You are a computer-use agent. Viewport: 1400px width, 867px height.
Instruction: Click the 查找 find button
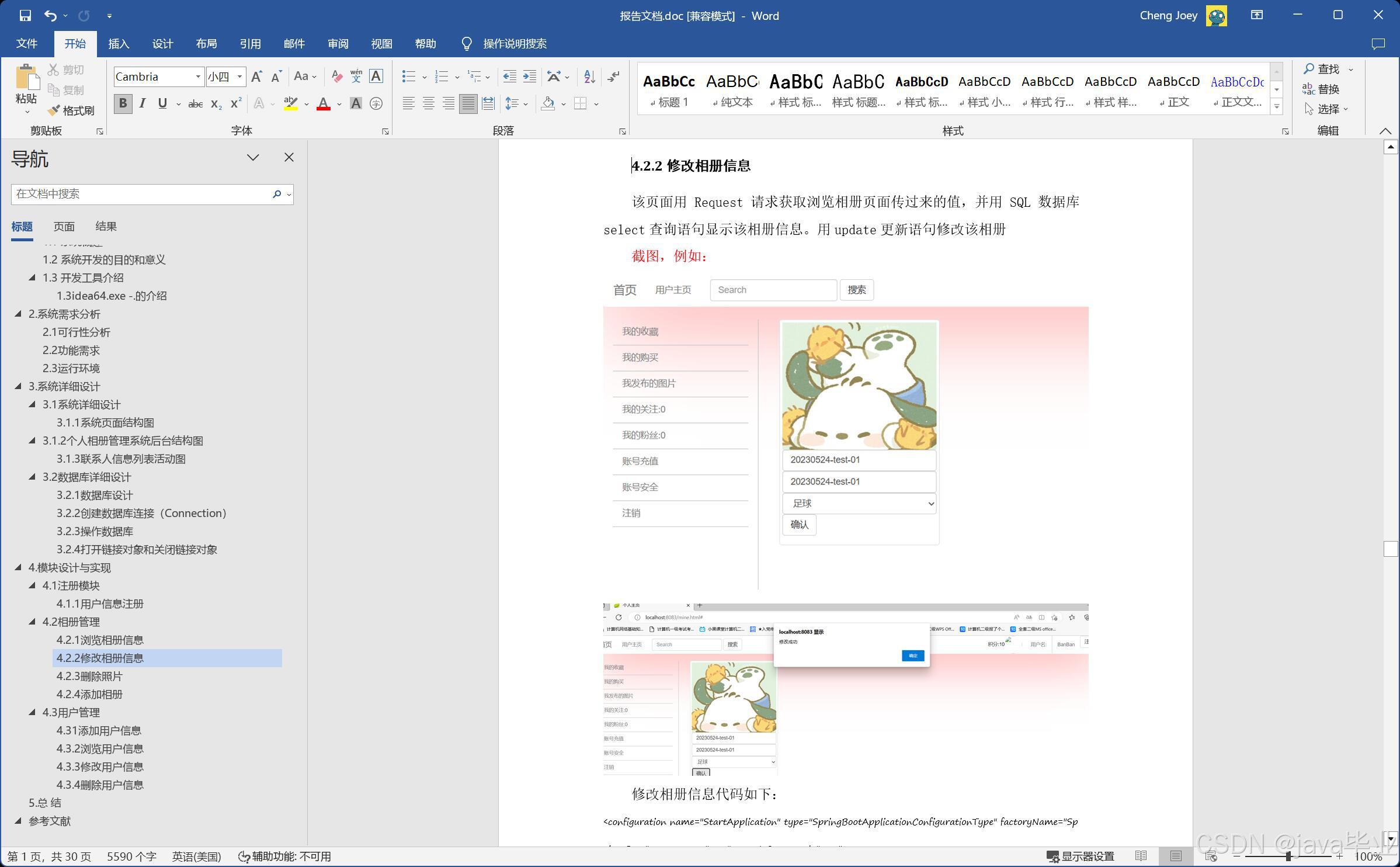[x=1321, y=69]
